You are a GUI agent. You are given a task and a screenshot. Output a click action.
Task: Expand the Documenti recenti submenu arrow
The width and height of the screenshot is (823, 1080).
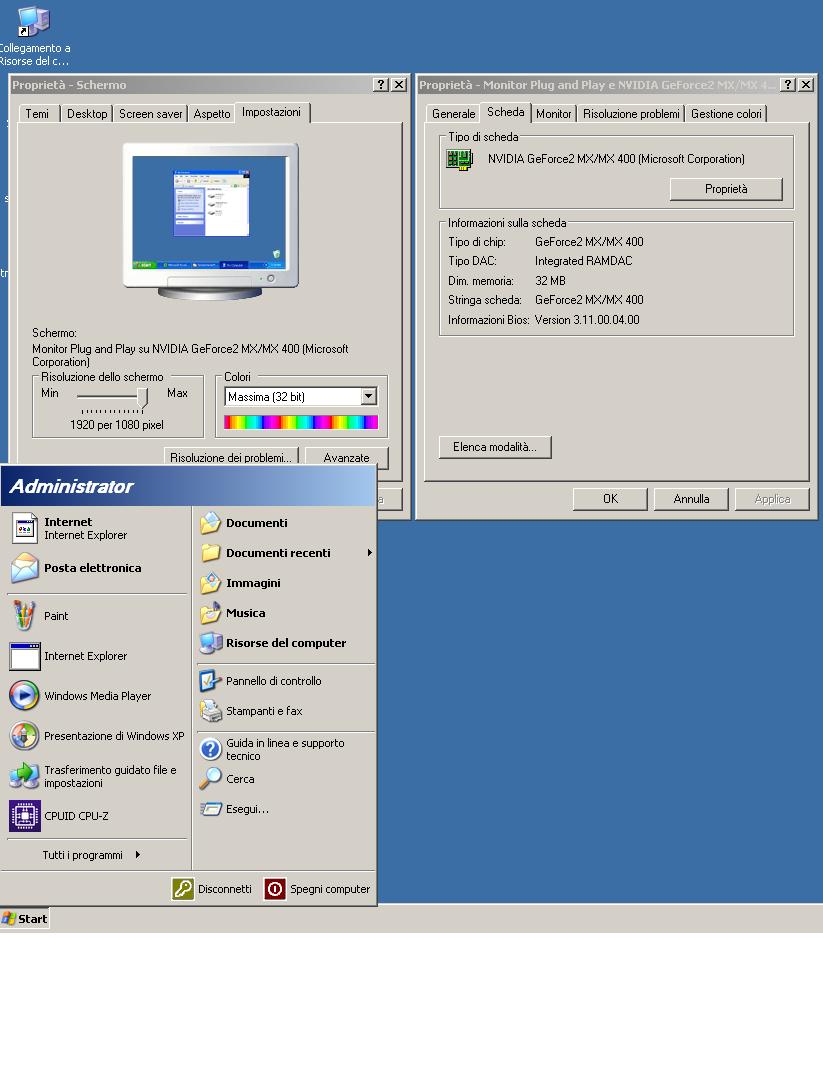point(369,552)
